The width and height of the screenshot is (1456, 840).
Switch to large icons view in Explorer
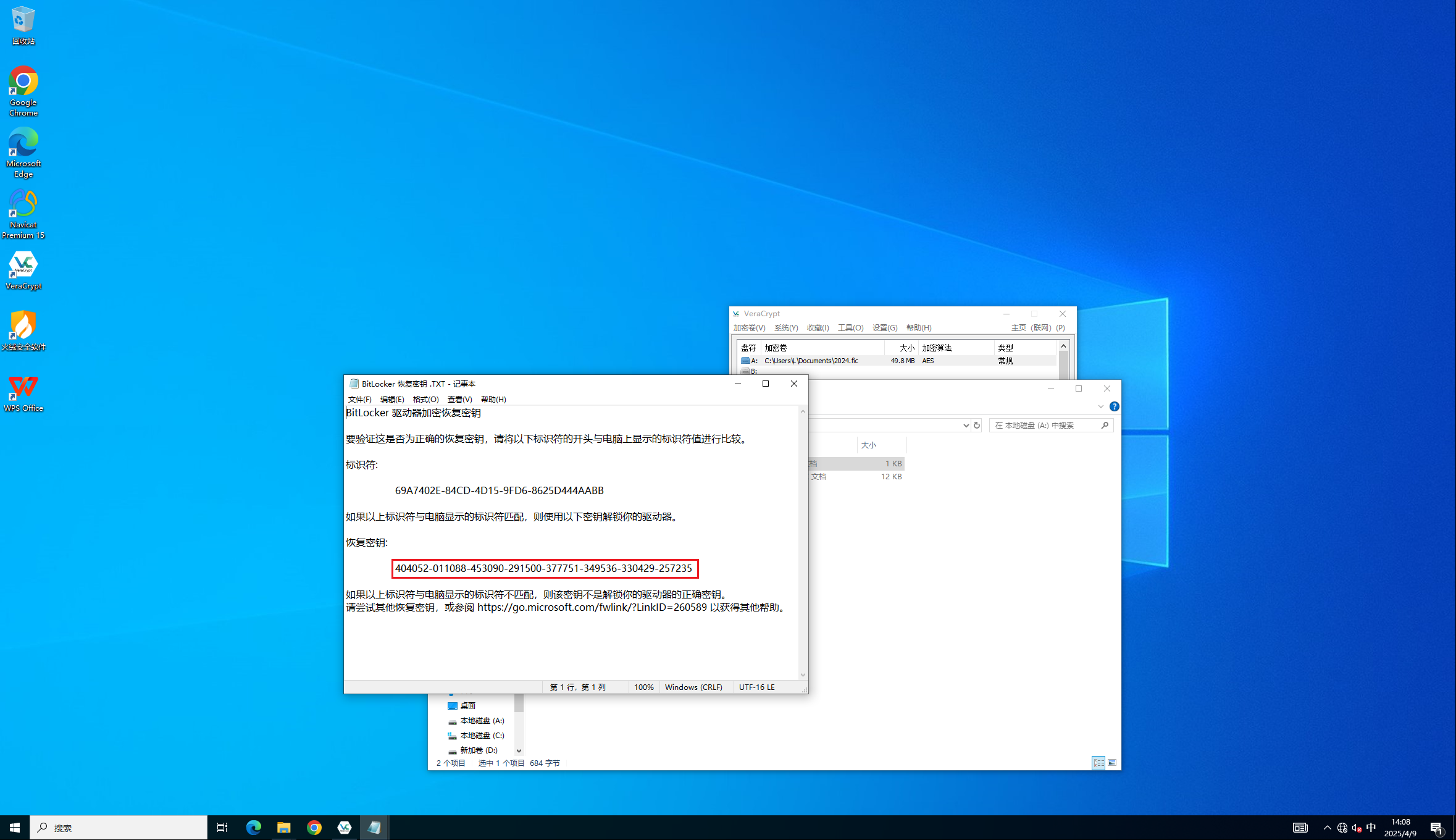(1112, 763)
